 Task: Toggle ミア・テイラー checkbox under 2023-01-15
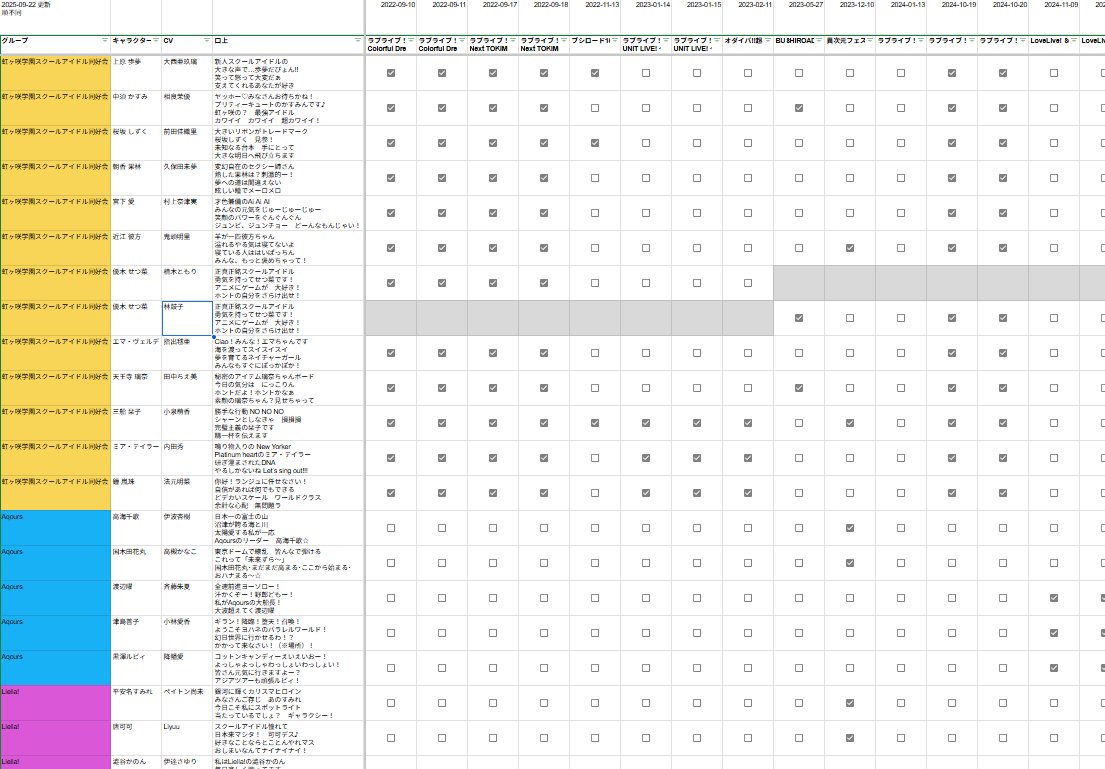[697, 457]
